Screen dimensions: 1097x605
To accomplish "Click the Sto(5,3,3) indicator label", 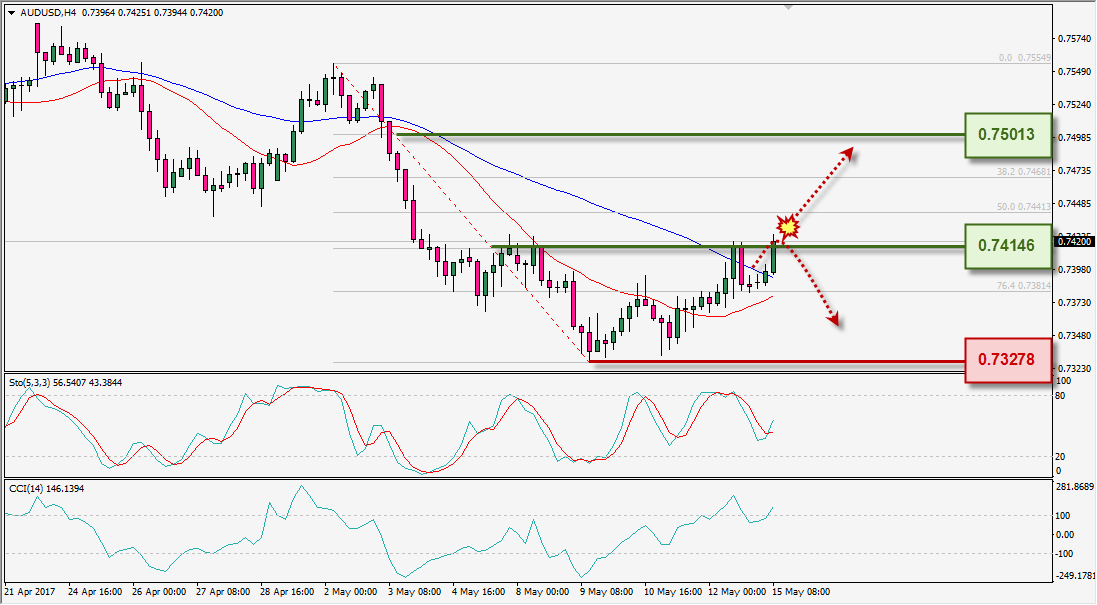I will [28, 383].
